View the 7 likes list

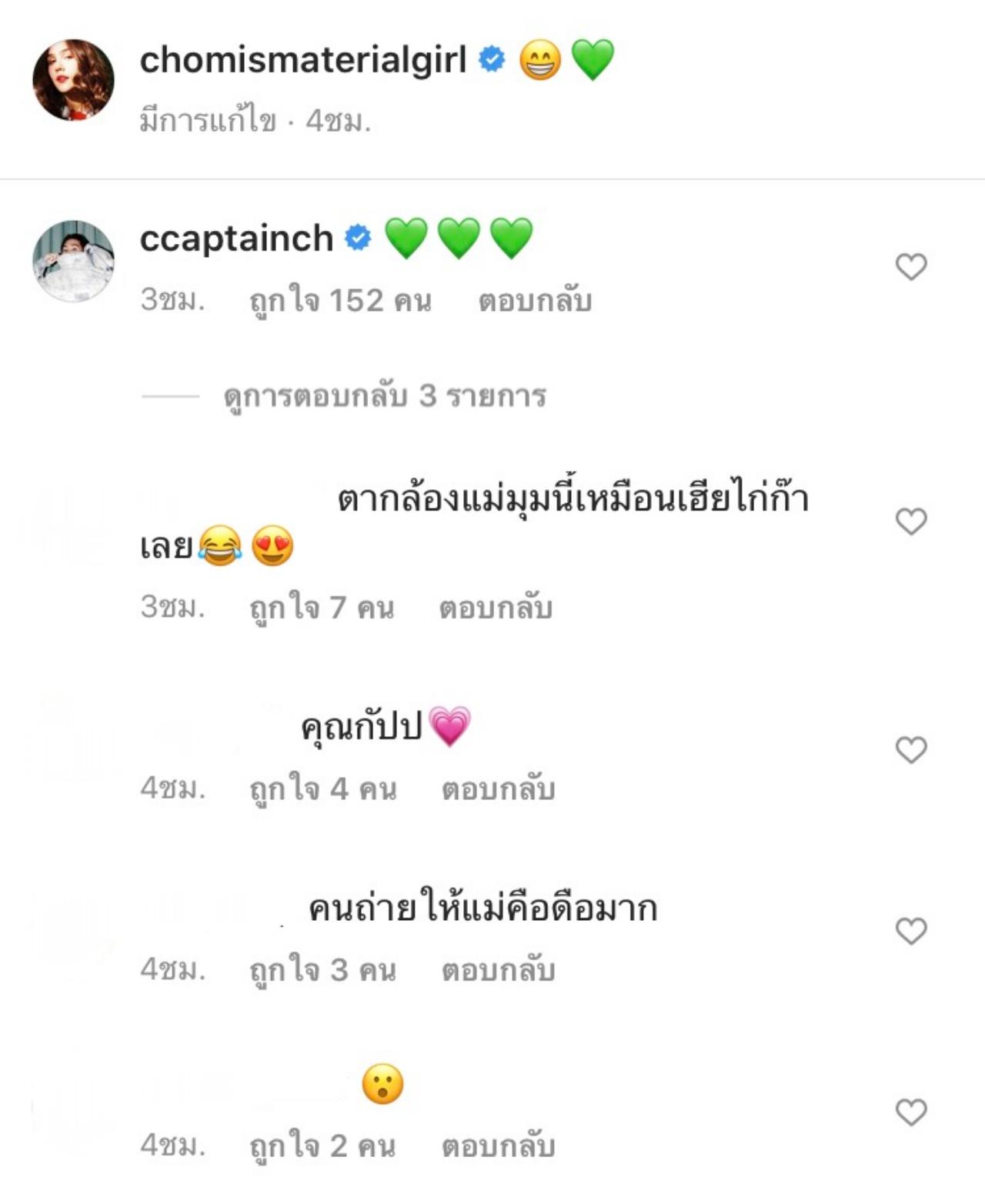pos(322,608)
